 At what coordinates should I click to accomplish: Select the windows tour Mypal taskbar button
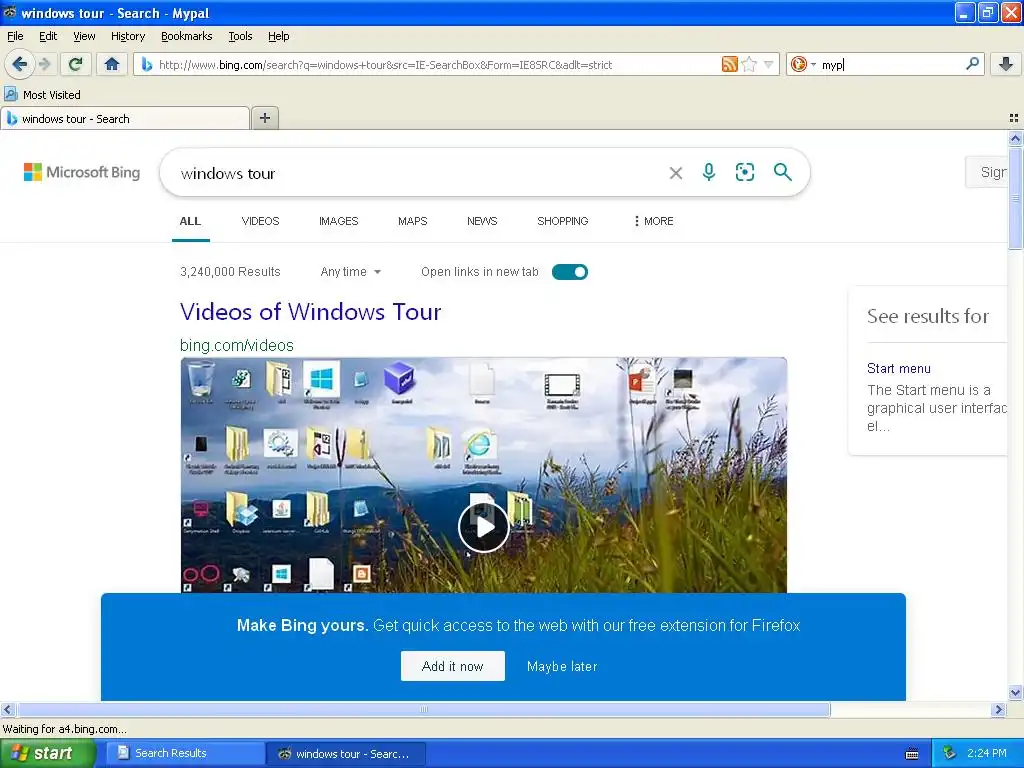pyautogui.click(x=346, y=753)
